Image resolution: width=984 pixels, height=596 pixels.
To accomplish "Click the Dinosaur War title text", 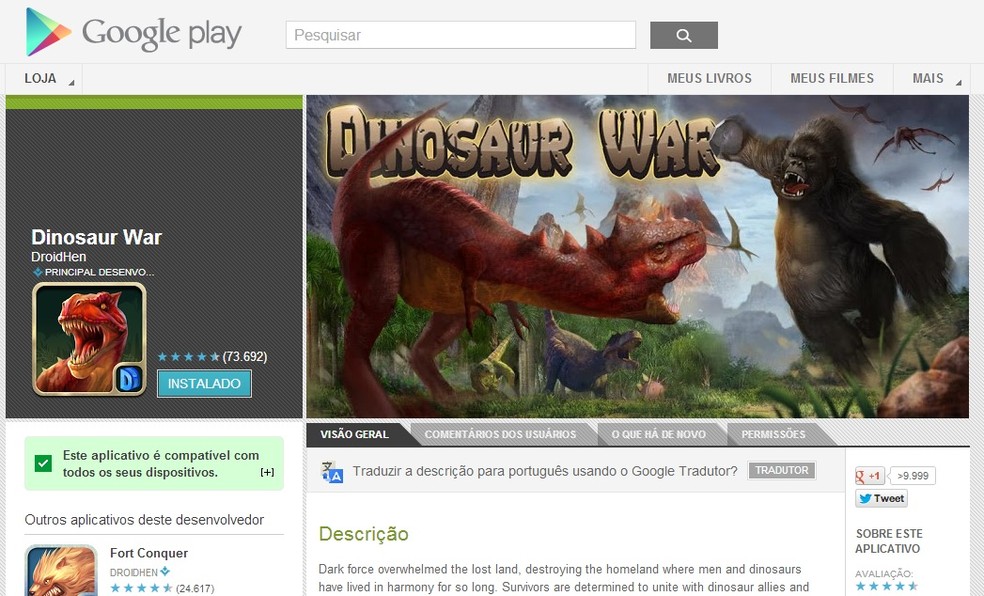I will [97, 237].
